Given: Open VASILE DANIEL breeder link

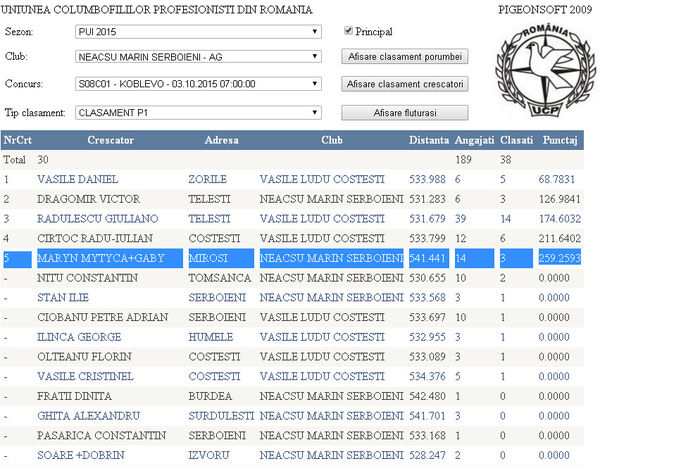Looking at the screenshot, I should [x=77, y=179].
